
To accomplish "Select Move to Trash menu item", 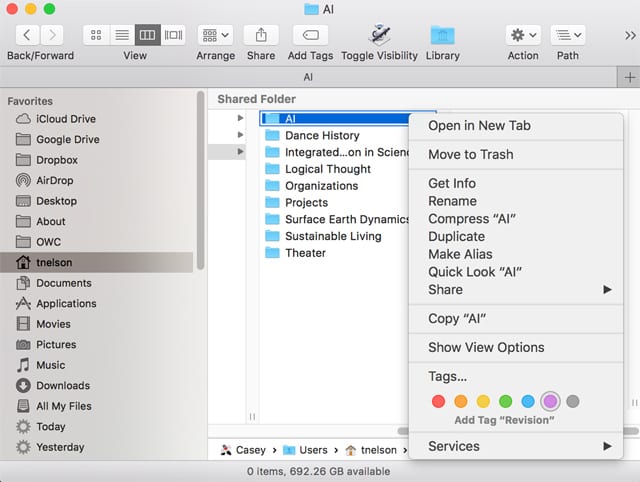I will point(470,154).
